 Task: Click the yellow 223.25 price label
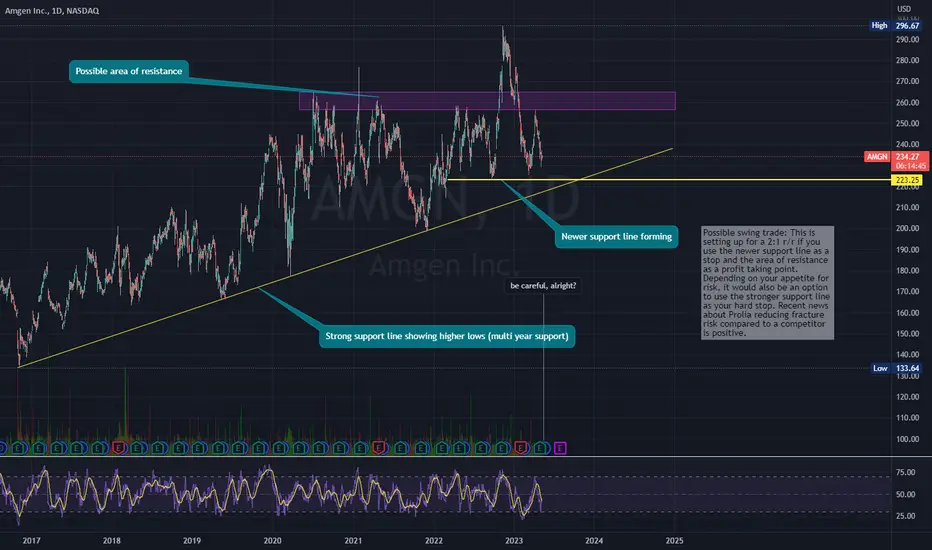907,180
